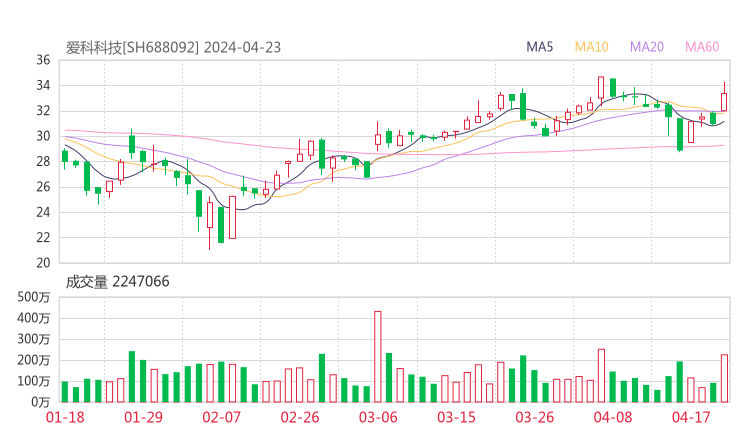Click the 36 price axis label
Viewport: 740px width, 440px height.
coord(43,60)
